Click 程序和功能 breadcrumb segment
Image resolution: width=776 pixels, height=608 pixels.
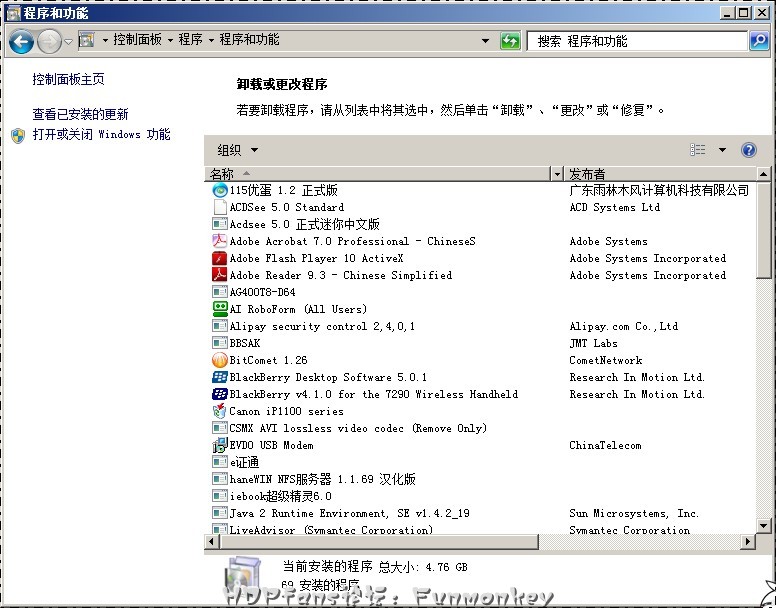coord(249,40)
